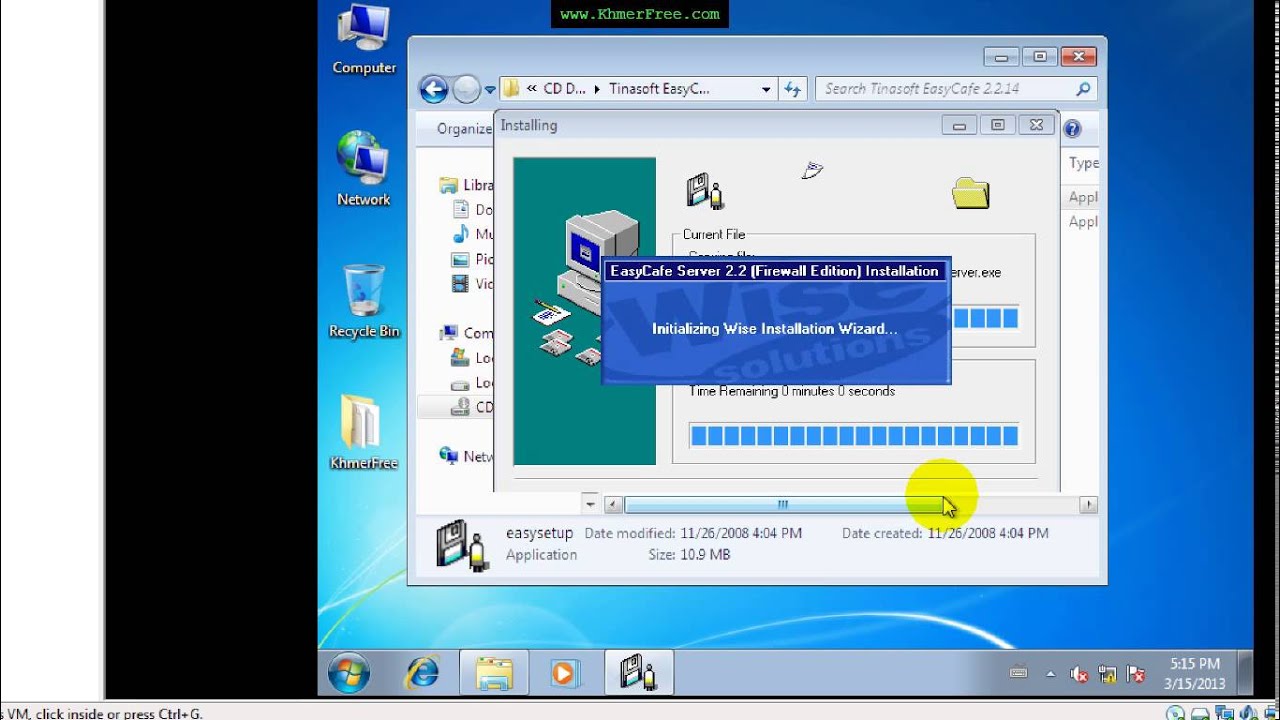Click the on-screen keyboard tray icon
Screen dimensions: 1280x720
(x=1018, y=672)
